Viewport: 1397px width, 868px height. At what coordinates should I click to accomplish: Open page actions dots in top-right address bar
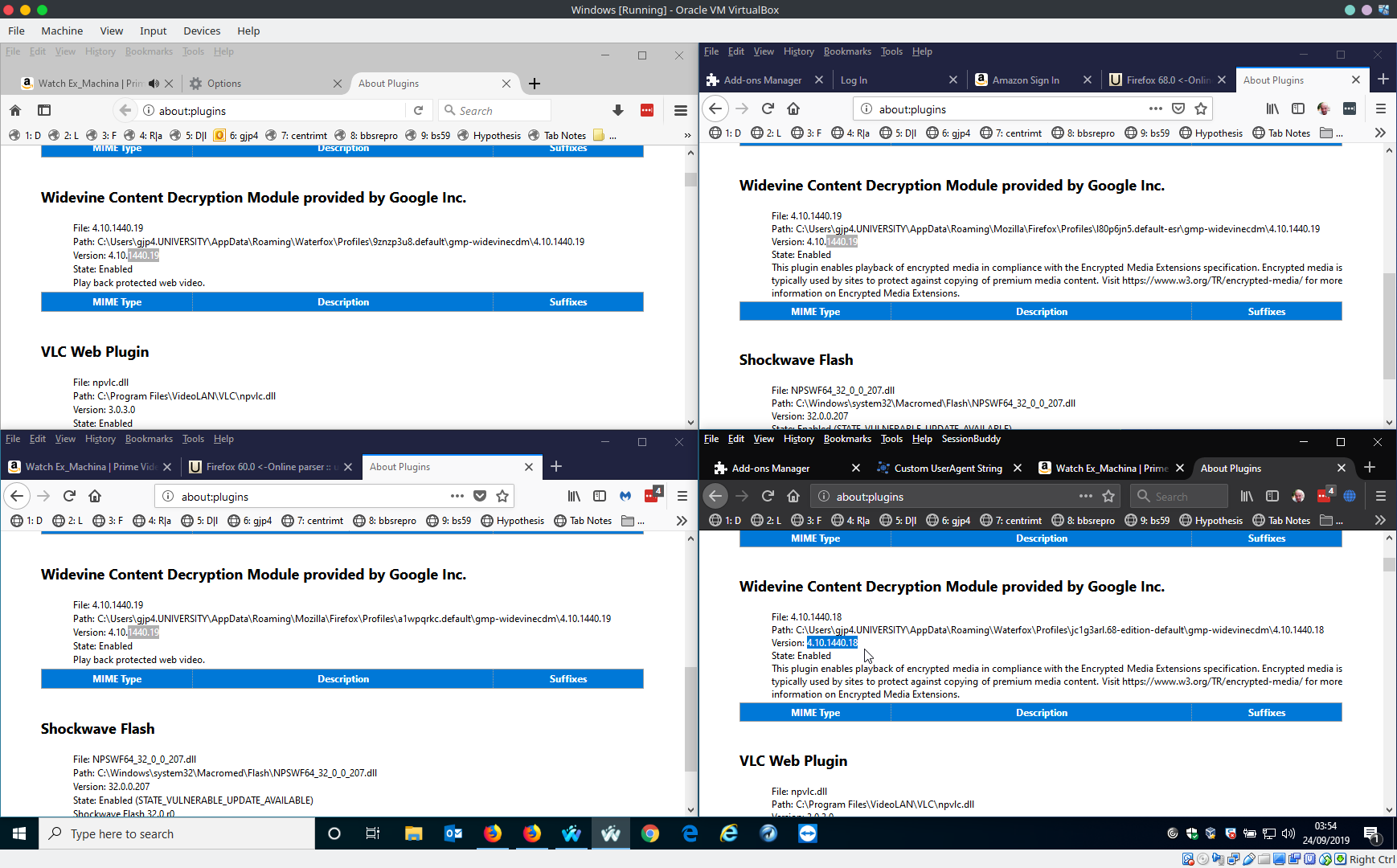click(1156, 108)
